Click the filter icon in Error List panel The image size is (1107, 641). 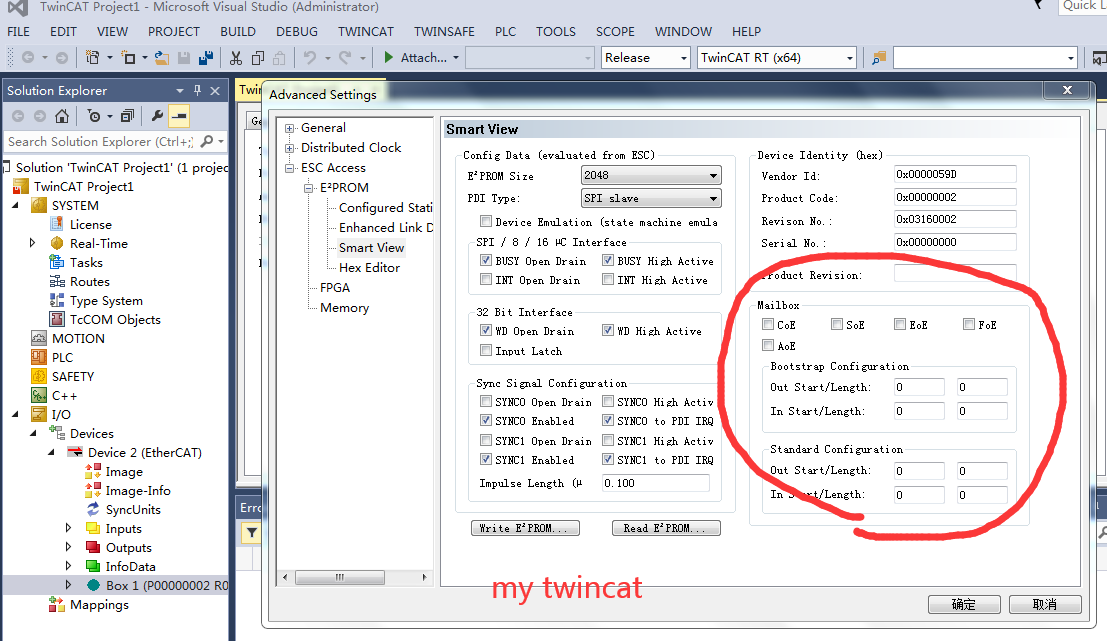[x=251, y=533]
